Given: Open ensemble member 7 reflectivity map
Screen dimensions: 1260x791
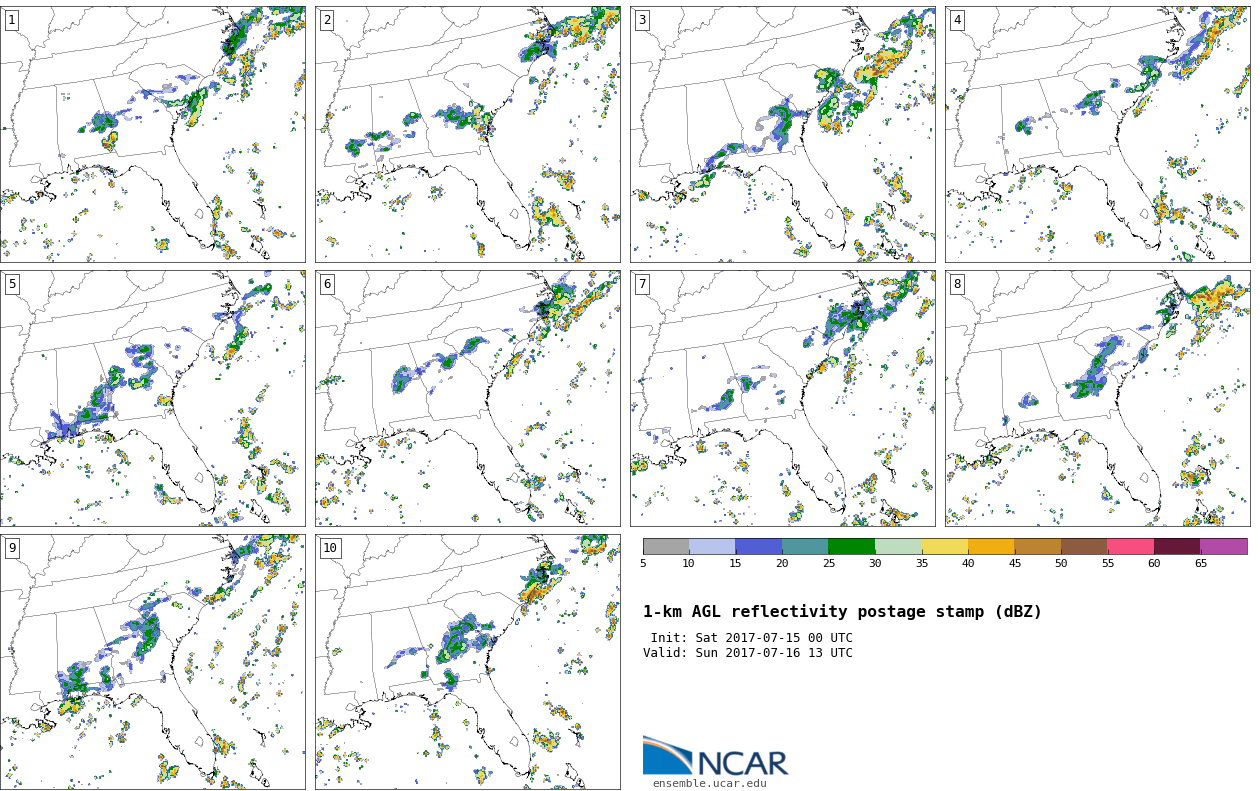Looking at the screenshot, I should [783, 398].
